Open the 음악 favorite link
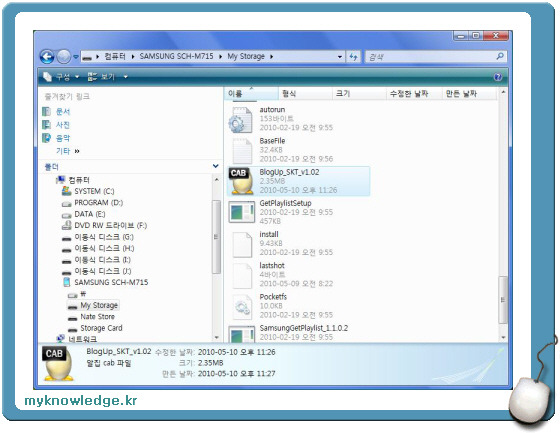This screenshot has width=560, height=433. 63,138
